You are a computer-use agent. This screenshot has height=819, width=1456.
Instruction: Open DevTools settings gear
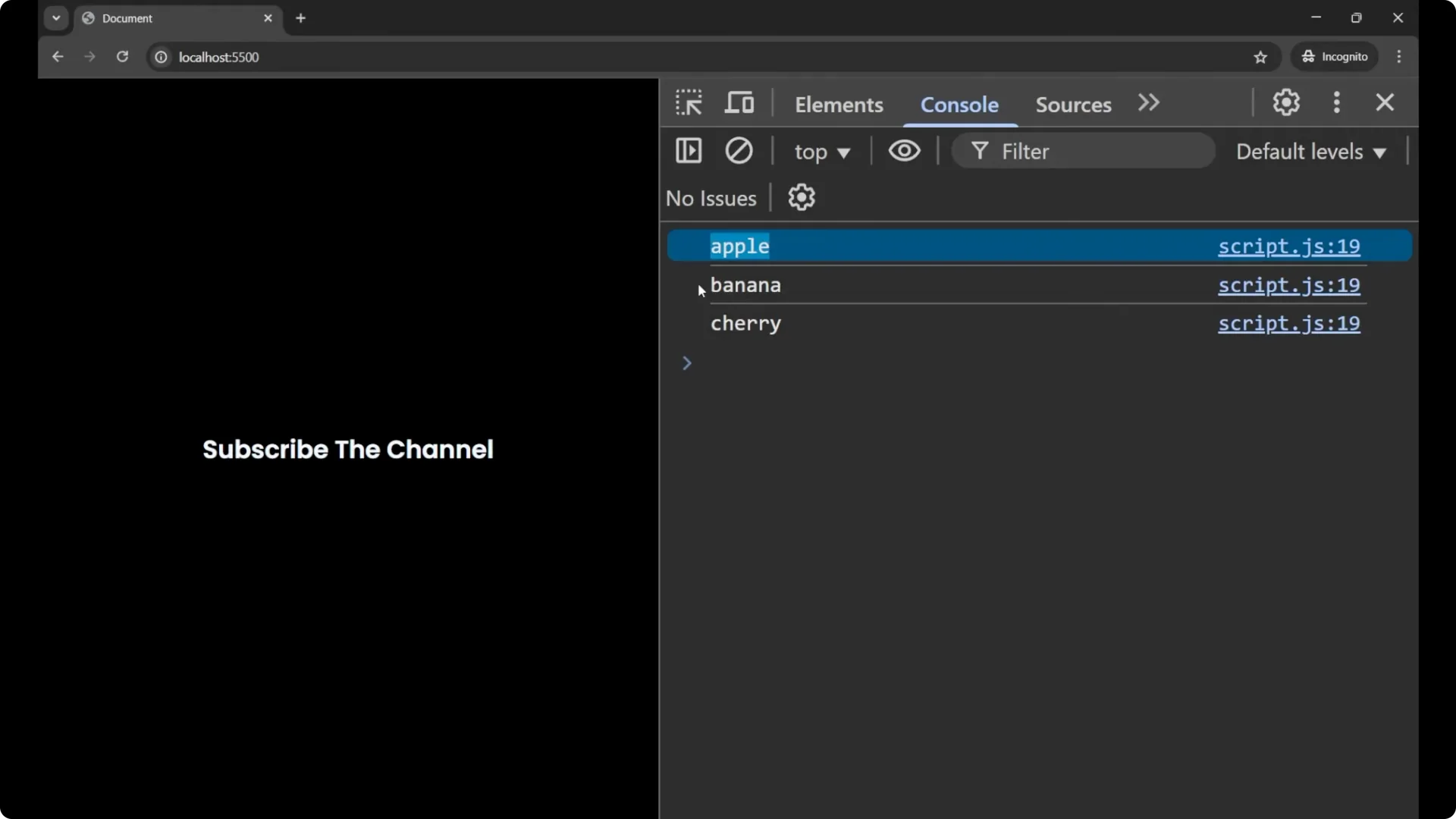click(1286, 102)
